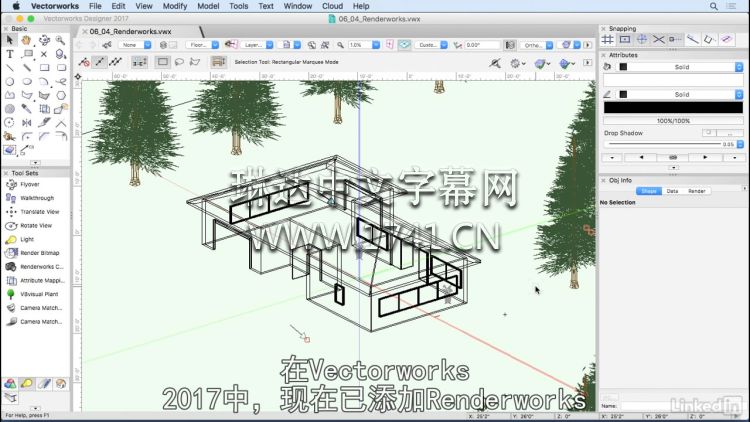
Task: Select the Arc tool
Action: (x=44, y=82)
